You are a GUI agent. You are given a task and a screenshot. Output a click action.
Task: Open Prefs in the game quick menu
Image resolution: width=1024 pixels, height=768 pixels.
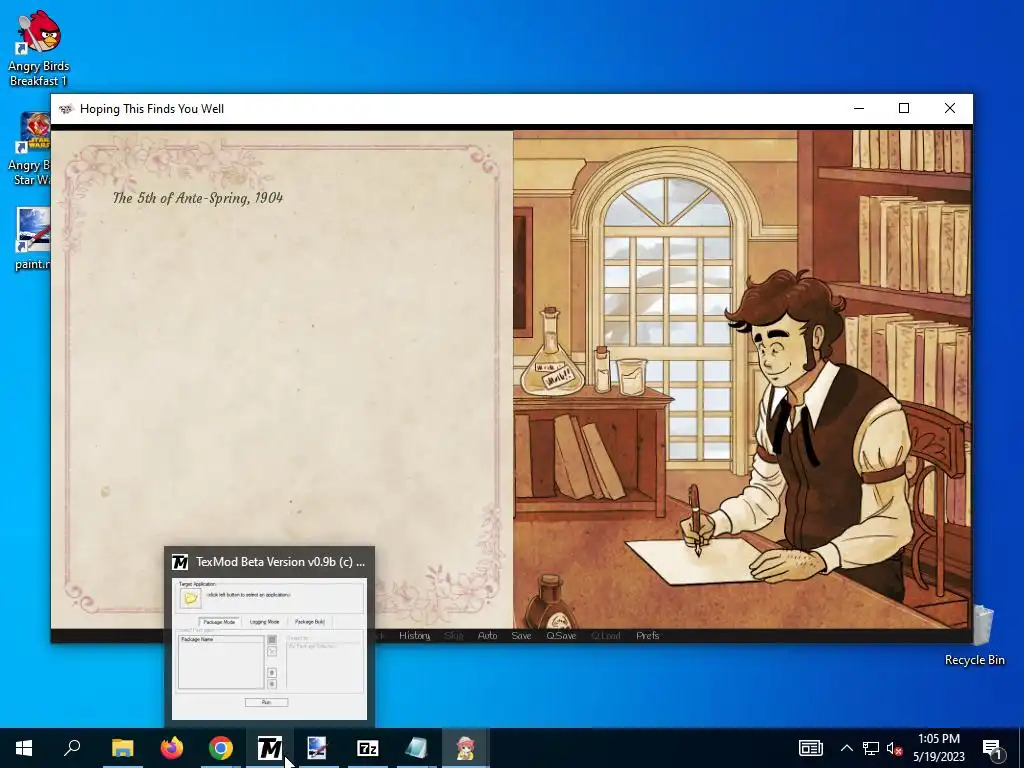click(647, 635)
